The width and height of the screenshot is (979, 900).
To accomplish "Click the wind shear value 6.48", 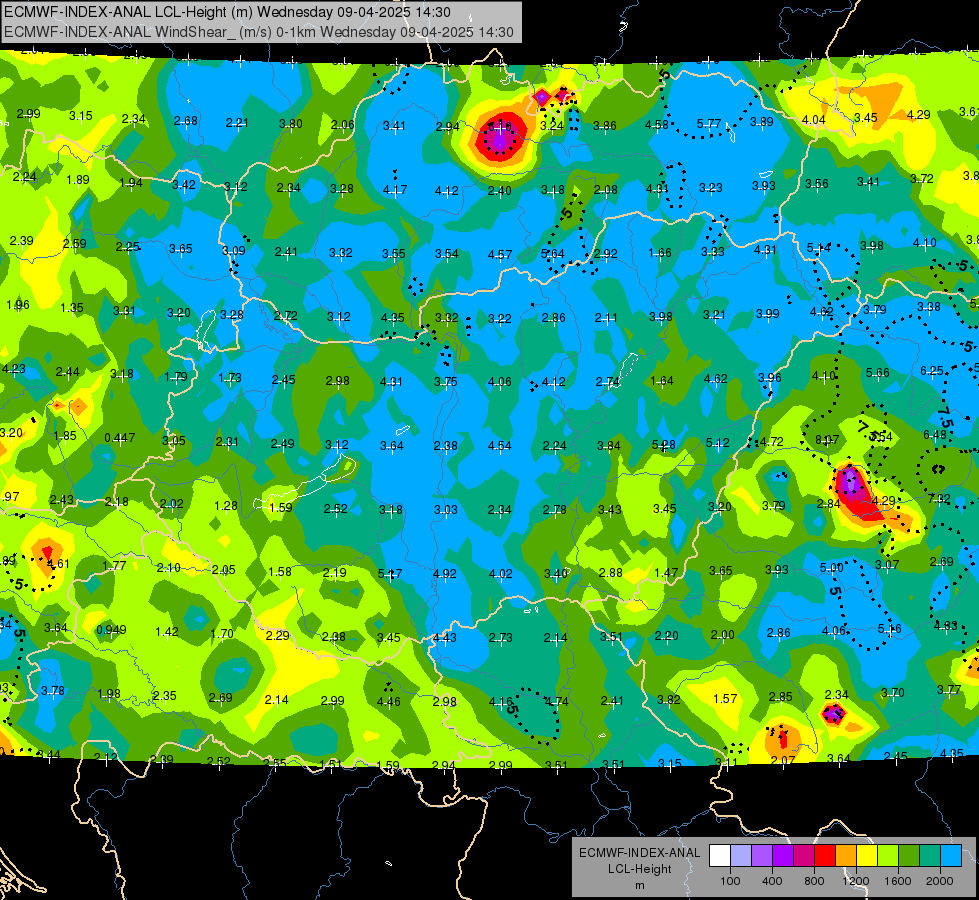I will click(x=935, y=435).
